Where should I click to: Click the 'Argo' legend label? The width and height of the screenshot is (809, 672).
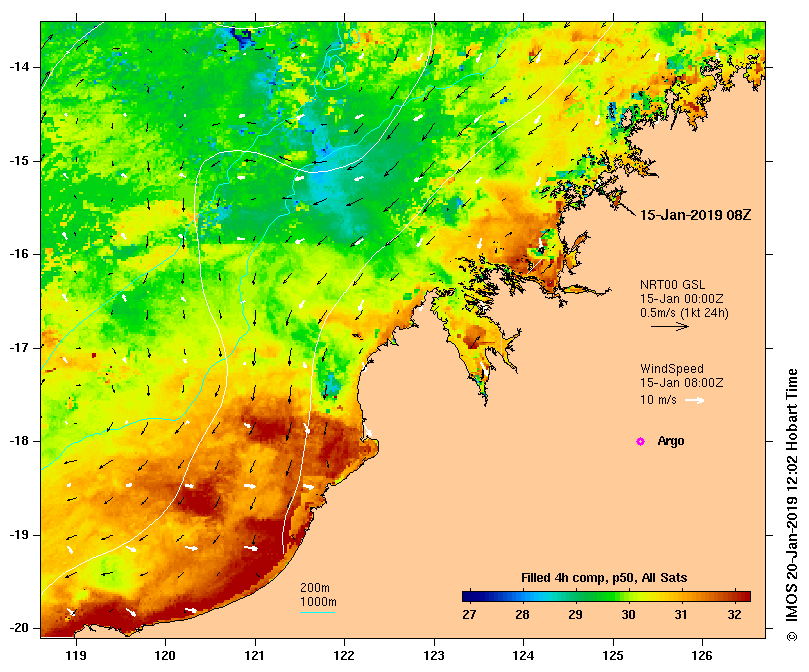coord(671,441)
